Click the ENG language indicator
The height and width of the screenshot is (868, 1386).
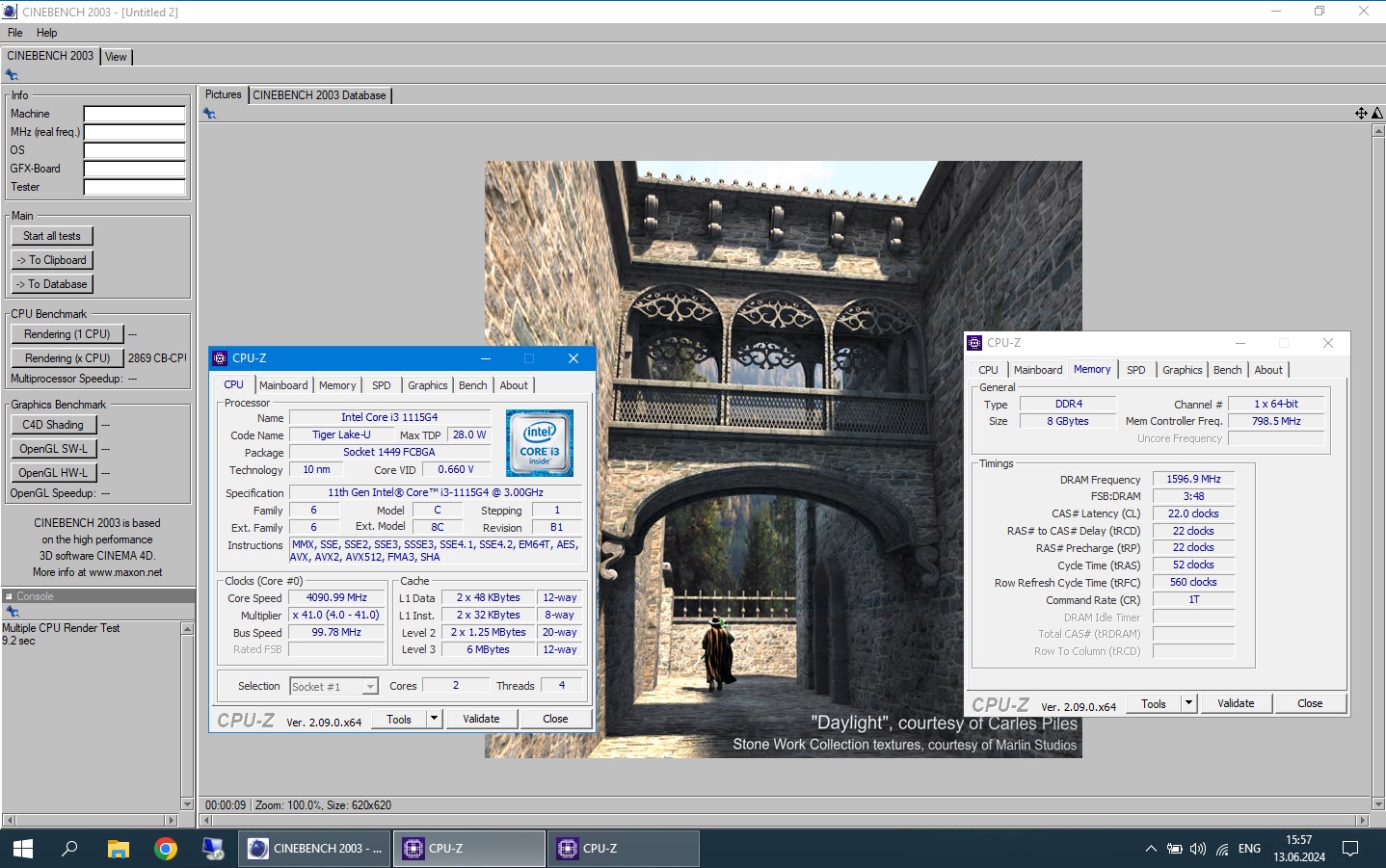[x=1249, y=849]
